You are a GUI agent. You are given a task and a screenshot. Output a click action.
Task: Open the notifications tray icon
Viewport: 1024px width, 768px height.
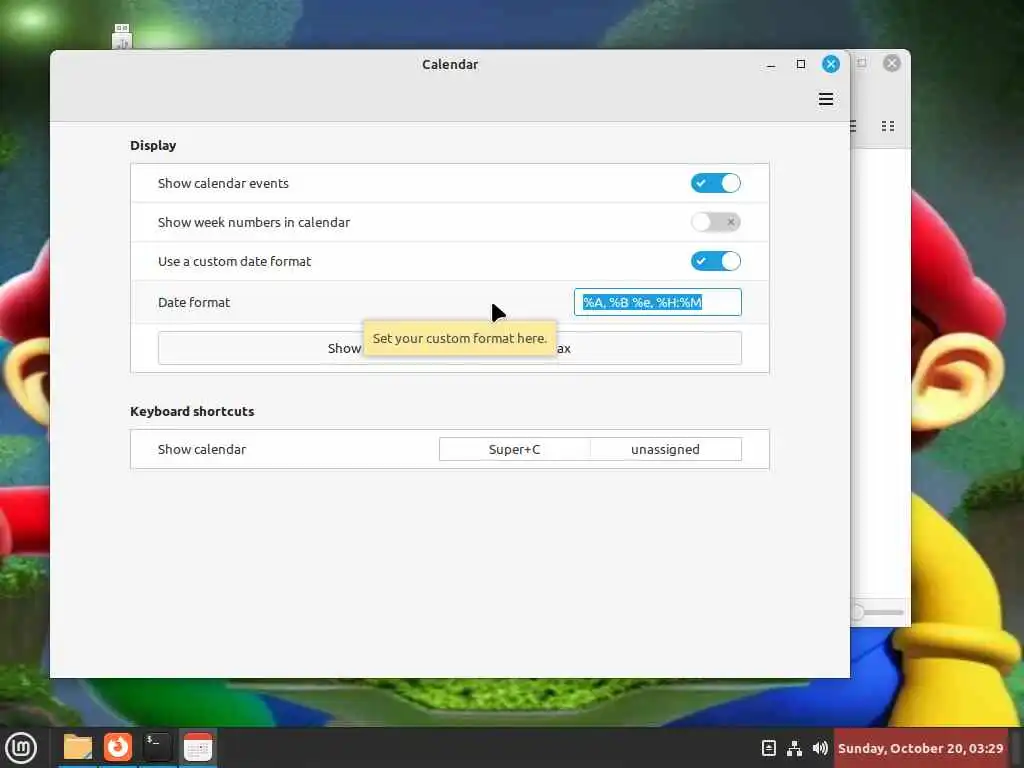click(769, 748)
